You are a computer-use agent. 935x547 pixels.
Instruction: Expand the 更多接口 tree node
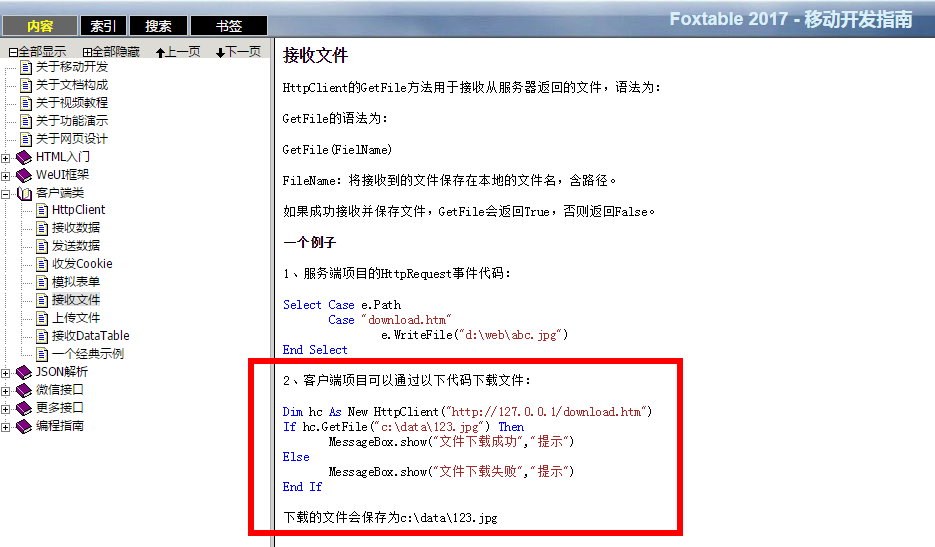coord(5,409)
